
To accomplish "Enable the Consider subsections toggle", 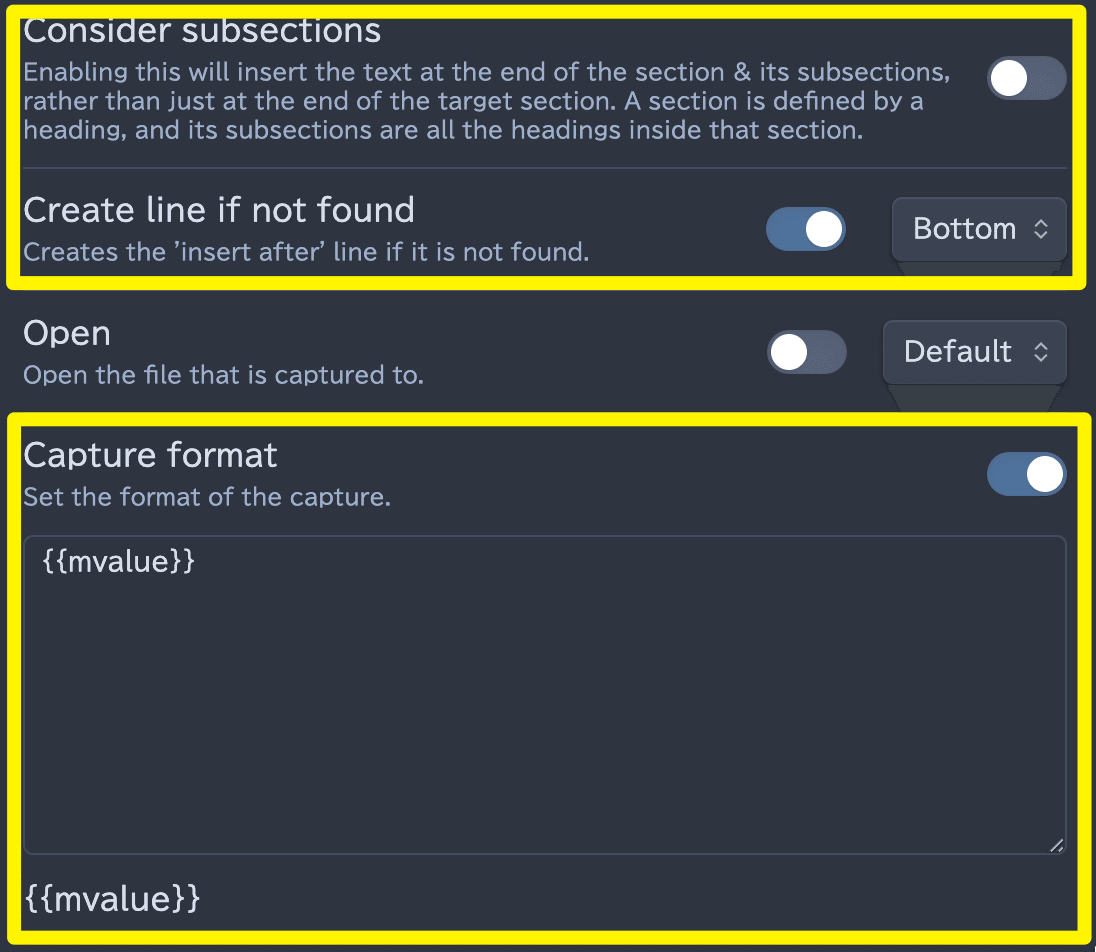I will [1026, 78].
